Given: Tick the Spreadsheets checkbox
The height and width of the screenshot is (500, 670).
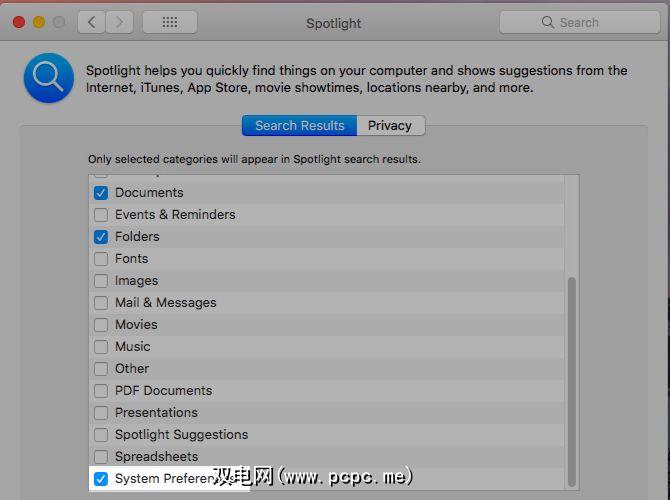Looking at the screenshot, I should click(101, 456).
